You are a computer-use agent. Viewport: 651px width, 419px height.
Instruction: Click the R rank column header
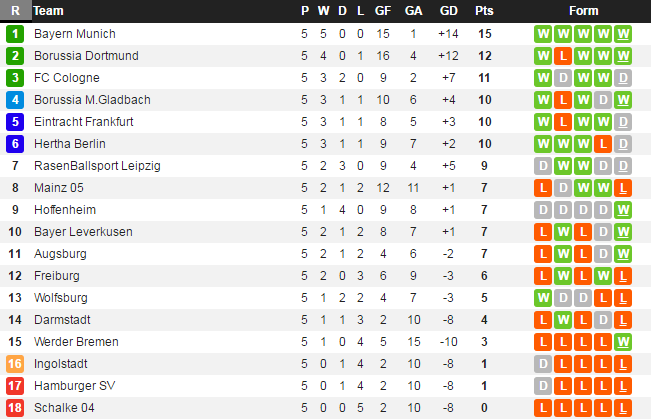click(x=15, y=10)
